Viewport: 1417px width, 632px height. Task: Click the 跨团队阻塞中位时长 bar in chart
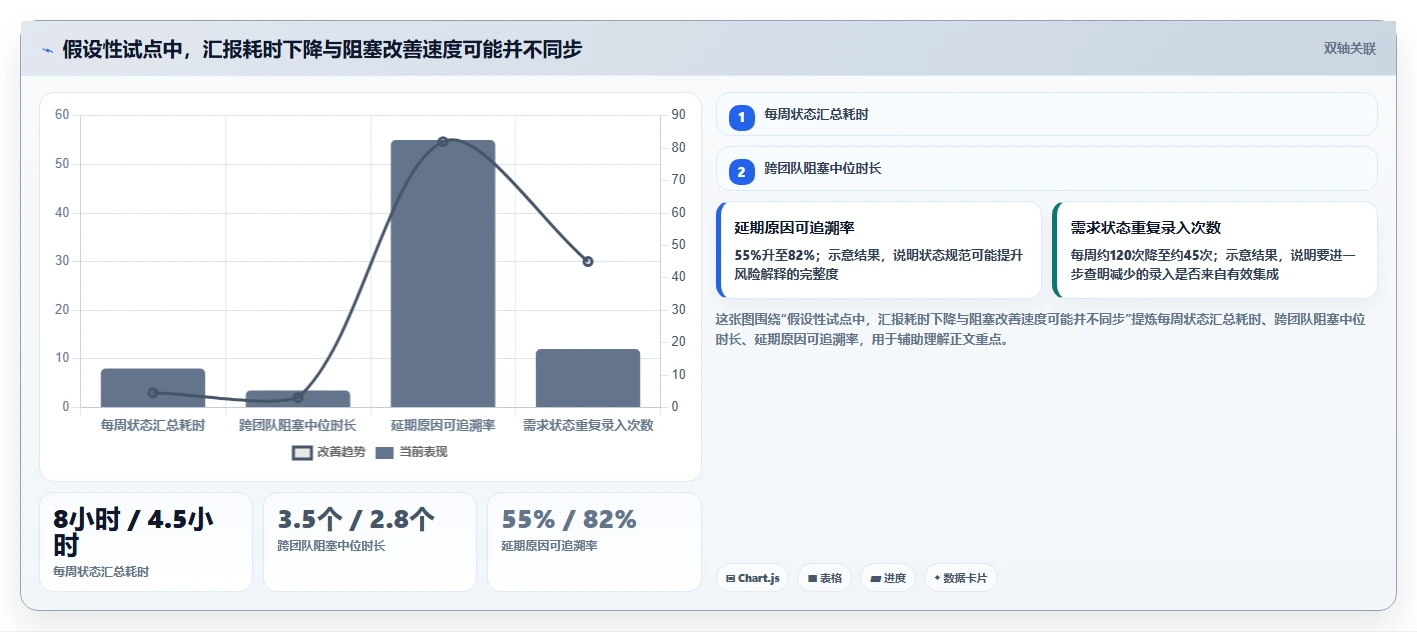[x=298, y=399]
